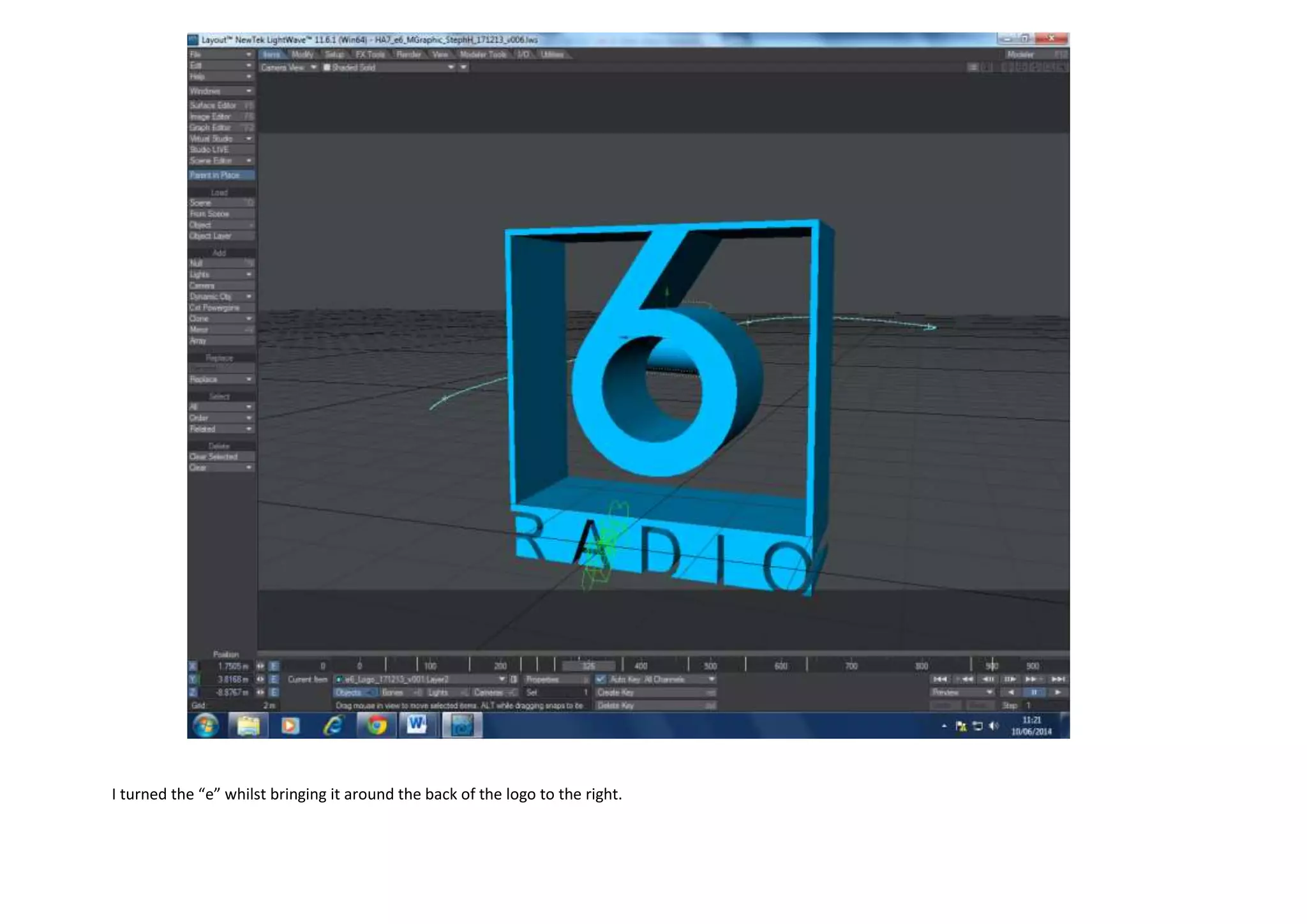Step back one frame
This screenshot has height=924, width=1307.
[988, 679]
